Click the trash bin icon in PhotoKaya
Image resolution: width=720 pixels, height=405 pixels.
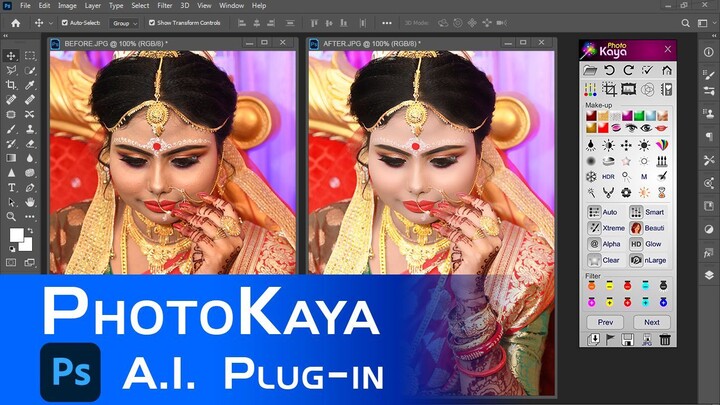(665, 339)
